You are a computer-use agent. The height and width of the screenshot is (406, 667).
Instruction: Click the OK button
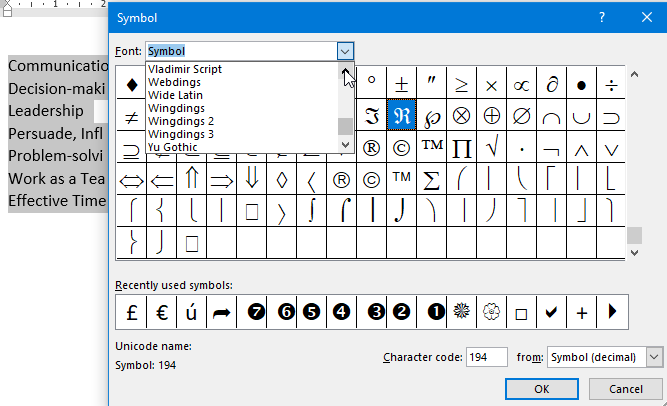[x=541, y=389]
